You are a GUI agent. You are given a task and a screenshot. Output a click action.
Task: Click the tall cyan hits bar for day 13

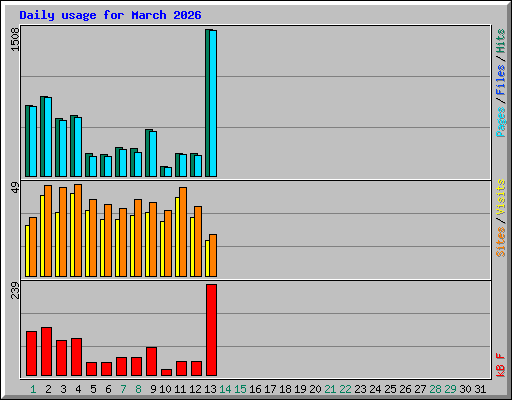[213, 103]
